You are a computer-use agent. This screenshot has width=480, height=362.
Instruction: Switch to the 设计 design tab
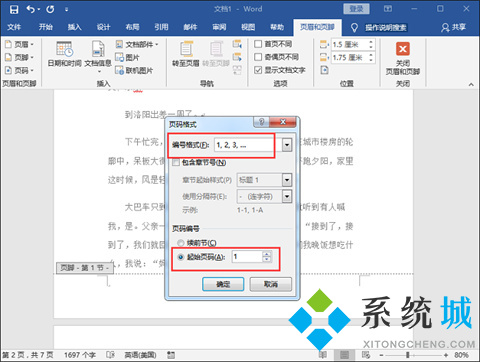tap(103, 27)
